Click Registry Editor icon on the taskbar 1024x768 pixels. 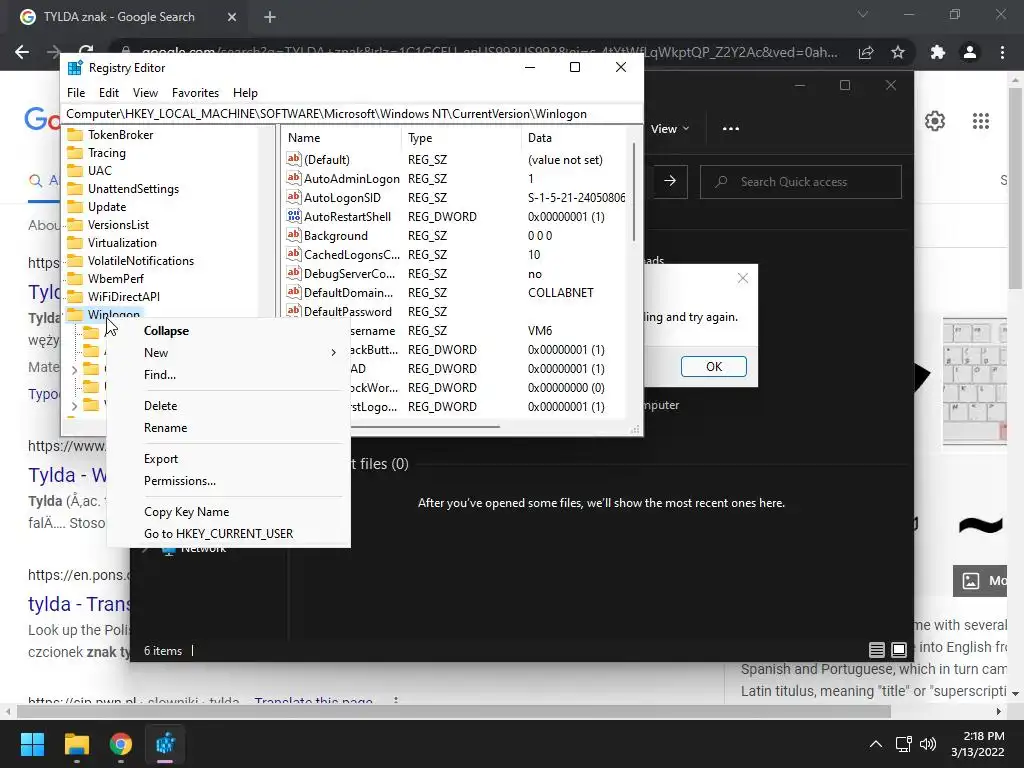click(x=165, y=744)
